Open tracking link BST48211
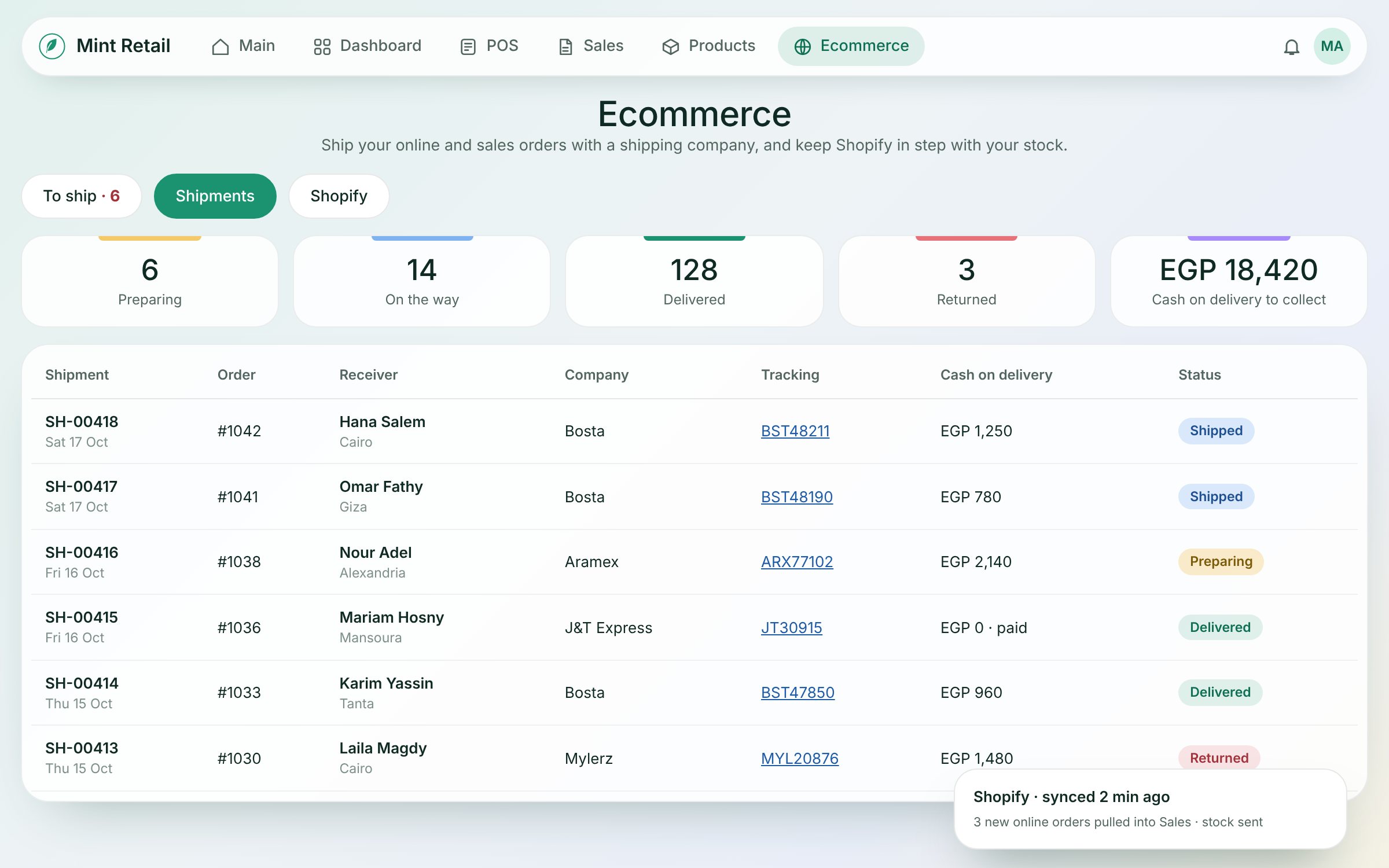Viewport: 1389px width, 868px height. (x=795, y=431)
